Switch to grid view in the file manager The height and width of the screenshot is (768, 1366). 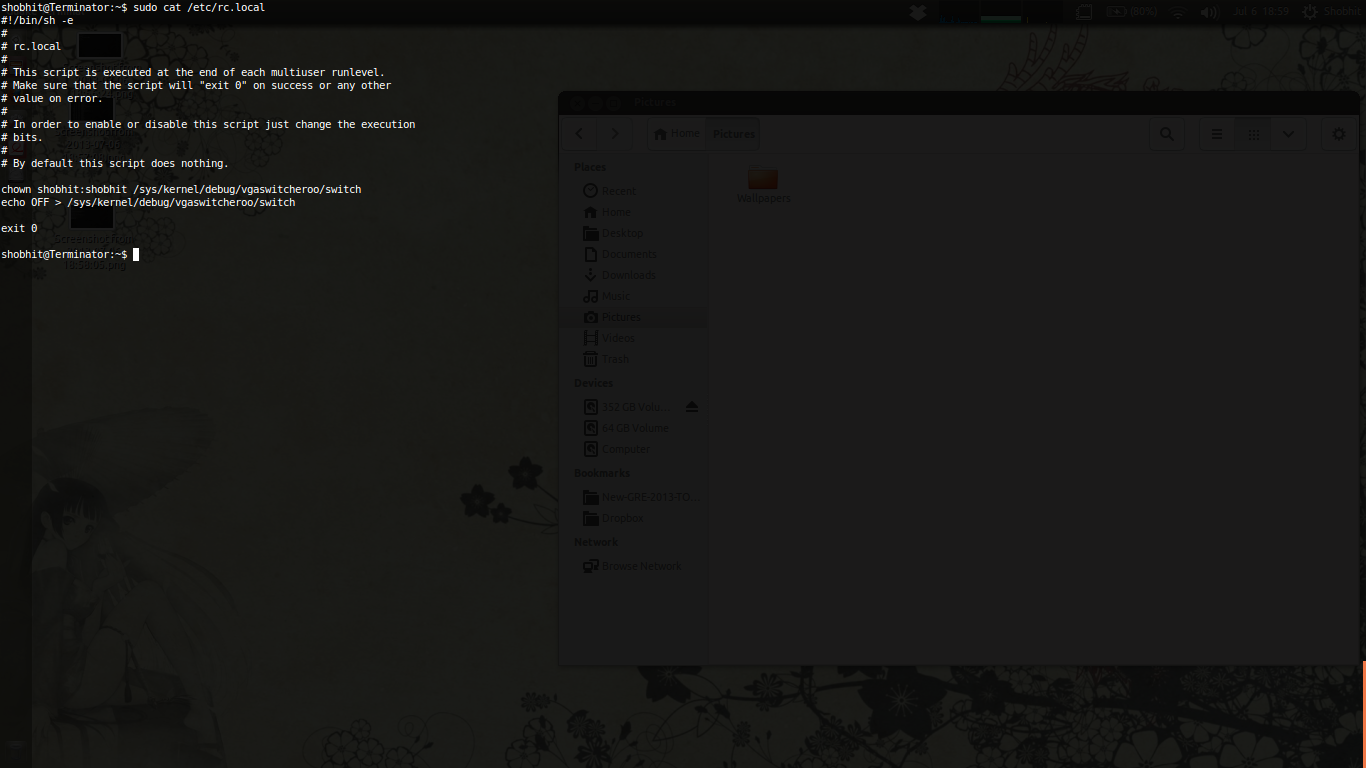click(1254, 133)
